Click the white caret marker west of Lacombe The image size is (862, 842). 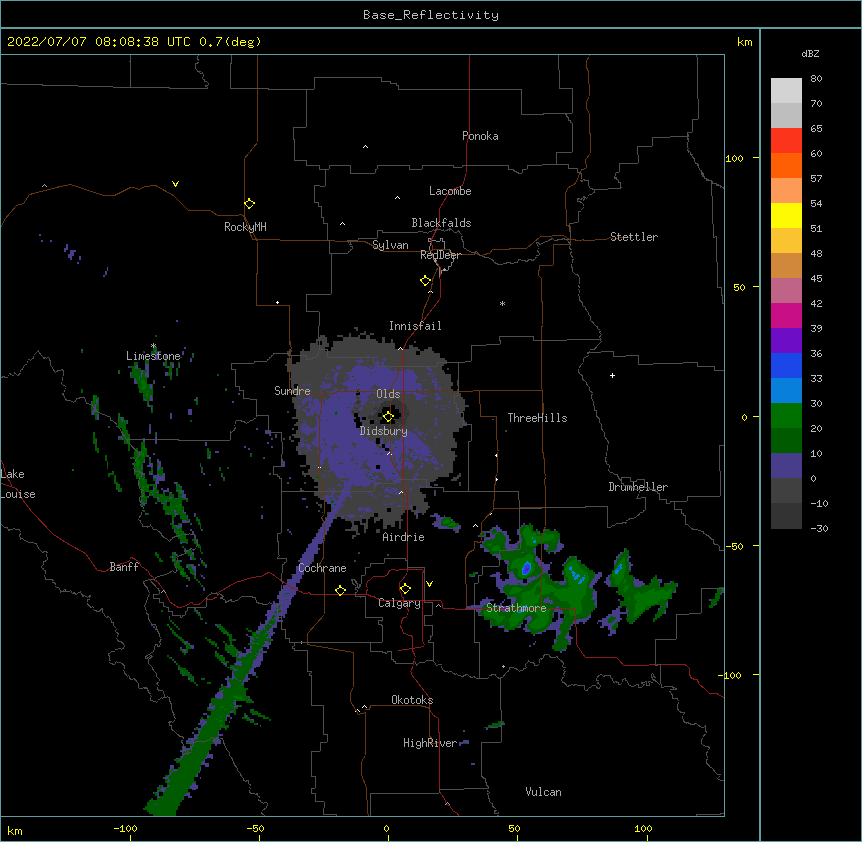[x=397, y=198]
